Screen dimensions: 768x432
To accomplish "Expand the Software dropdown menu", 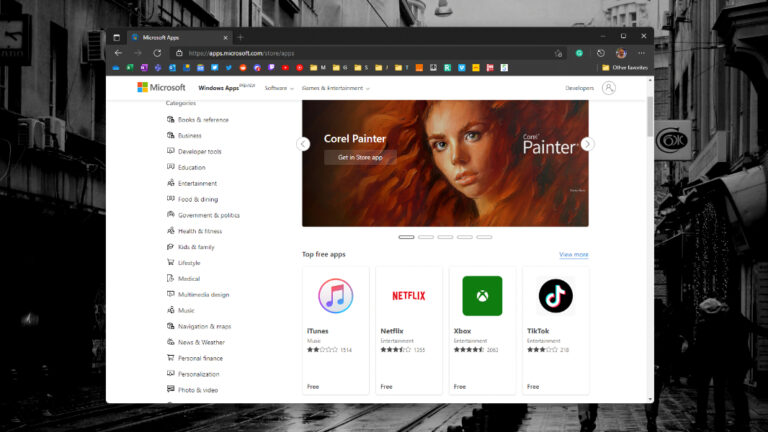I will point(279,88).
